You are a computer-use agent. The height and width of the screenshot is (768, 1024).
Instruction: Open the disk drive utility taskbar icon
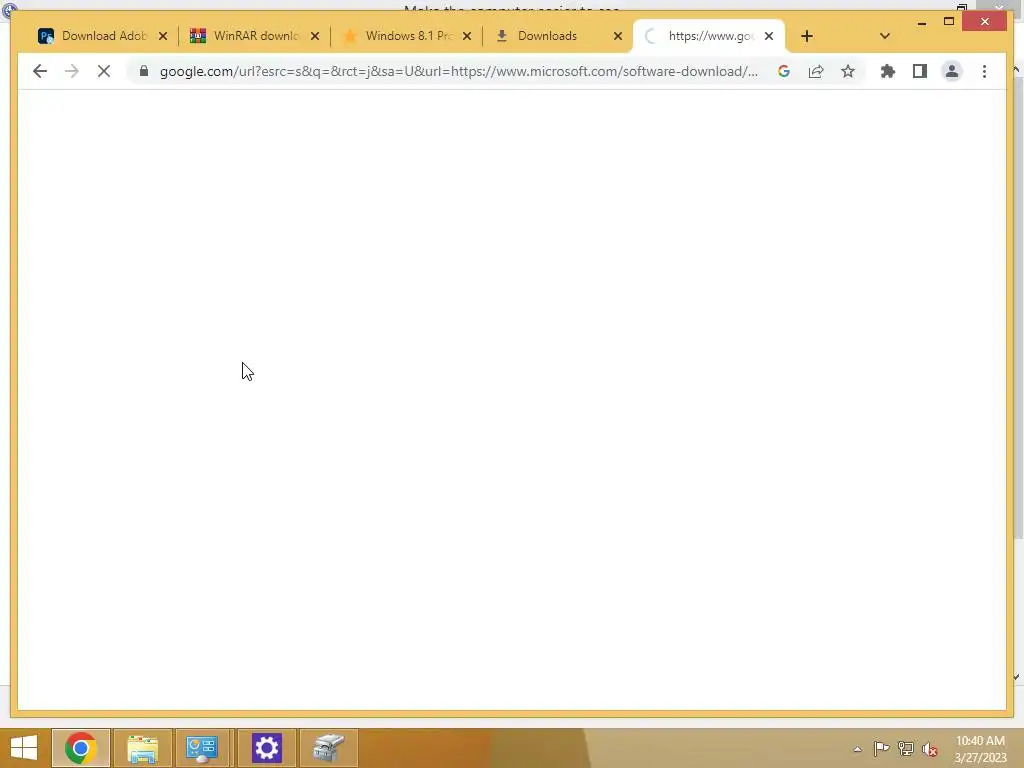[328, 748]
